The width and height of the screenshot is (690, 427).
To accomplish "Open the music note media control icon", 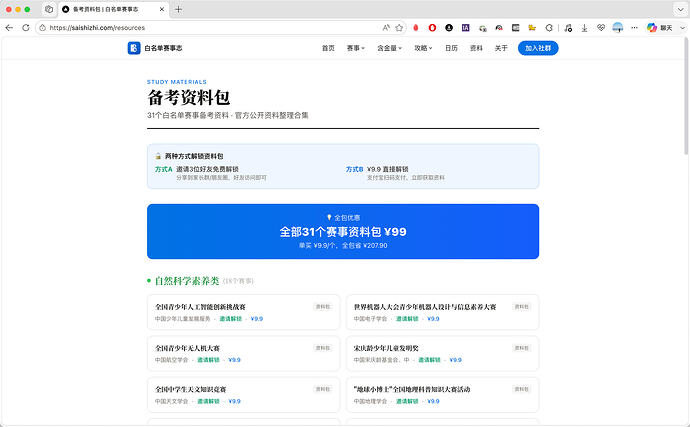I will click(x=568, y=28).
